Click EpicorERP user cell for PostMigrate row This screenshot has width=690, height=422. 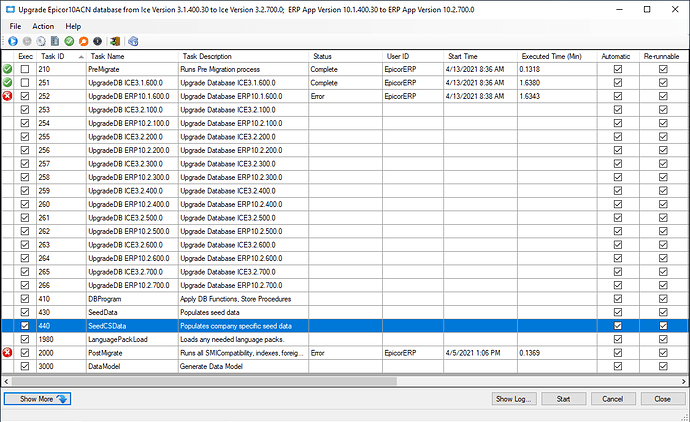[413, 353]
